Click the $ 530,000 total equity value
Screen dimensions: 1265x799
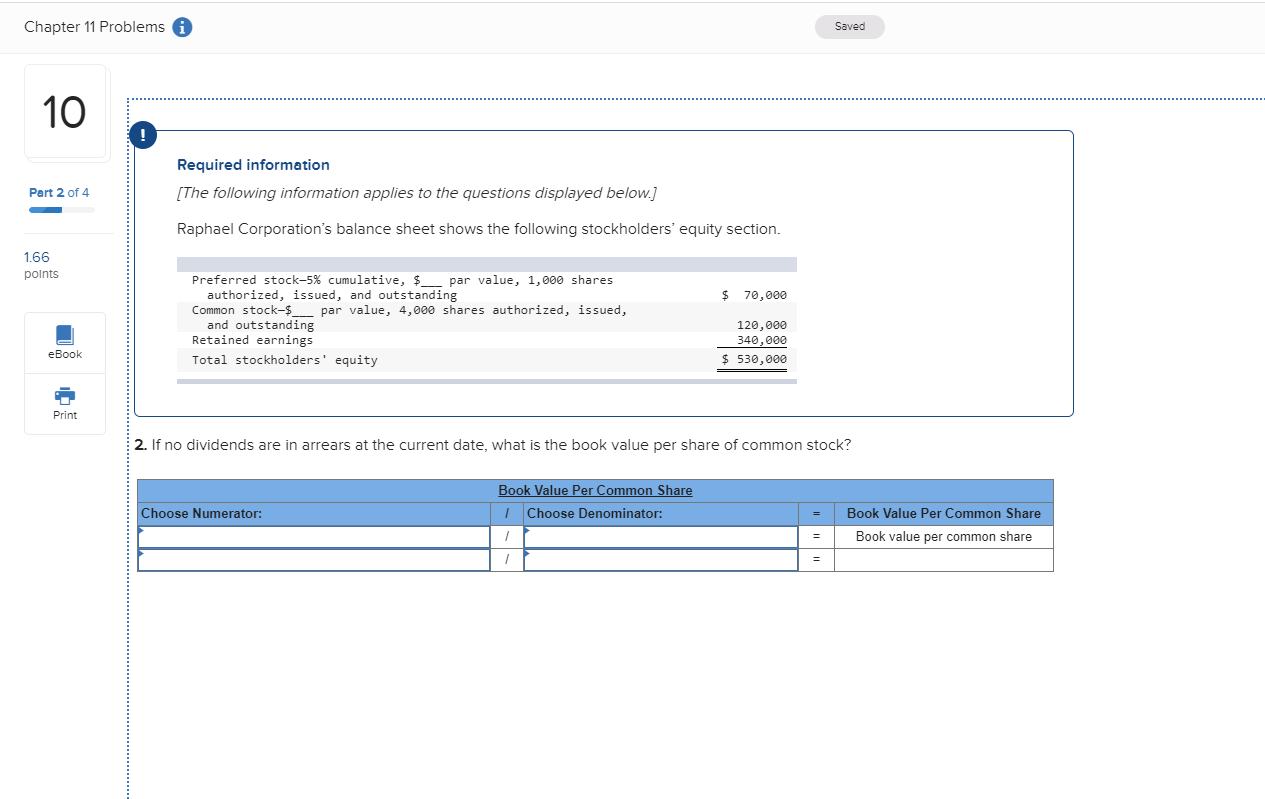tap(754, 359)
